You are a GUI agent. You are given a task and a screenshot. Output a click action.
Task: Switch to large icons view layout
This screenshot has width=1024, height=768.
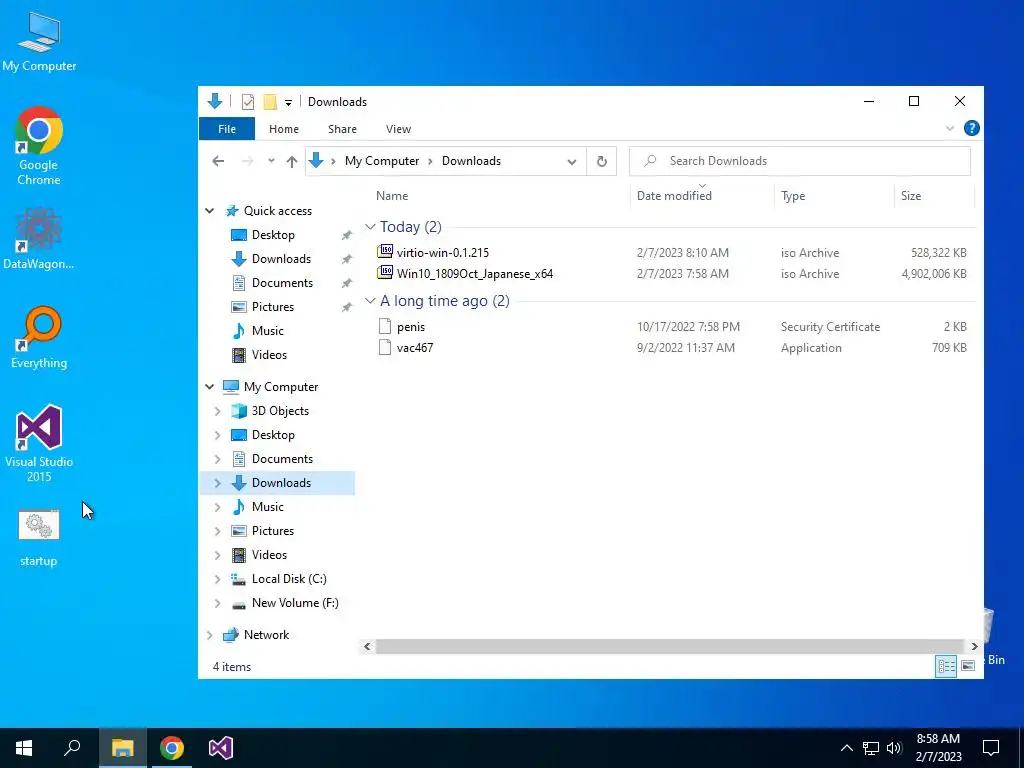[x=968, y=666]
